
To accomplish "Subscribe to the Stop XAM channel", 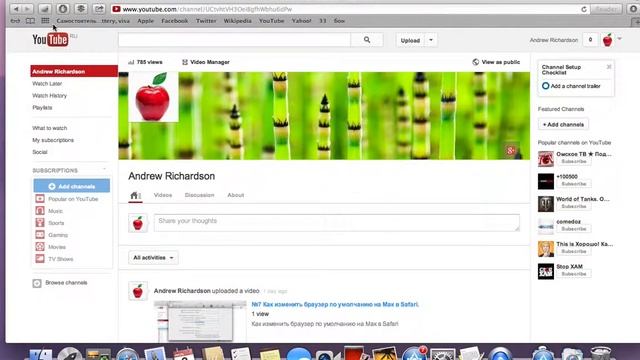I will coord(573,274).
